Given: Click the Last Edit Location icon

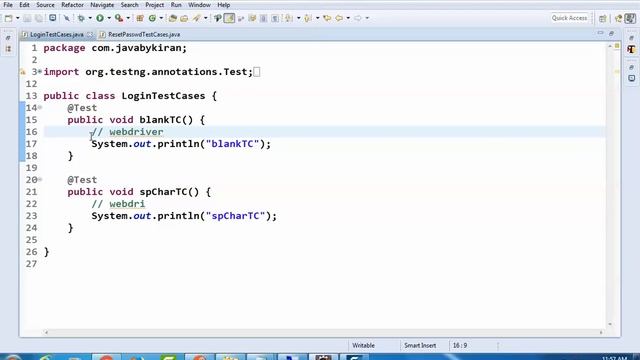Looking at the screenshot, I should pyautogui.click(x=327, y=18).
